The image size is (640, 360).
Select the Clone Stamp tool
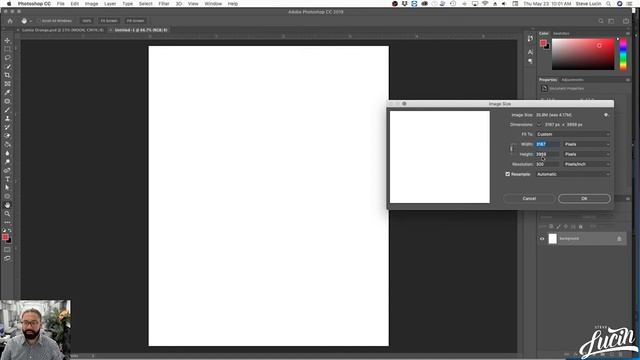click(x=7, y=118)
